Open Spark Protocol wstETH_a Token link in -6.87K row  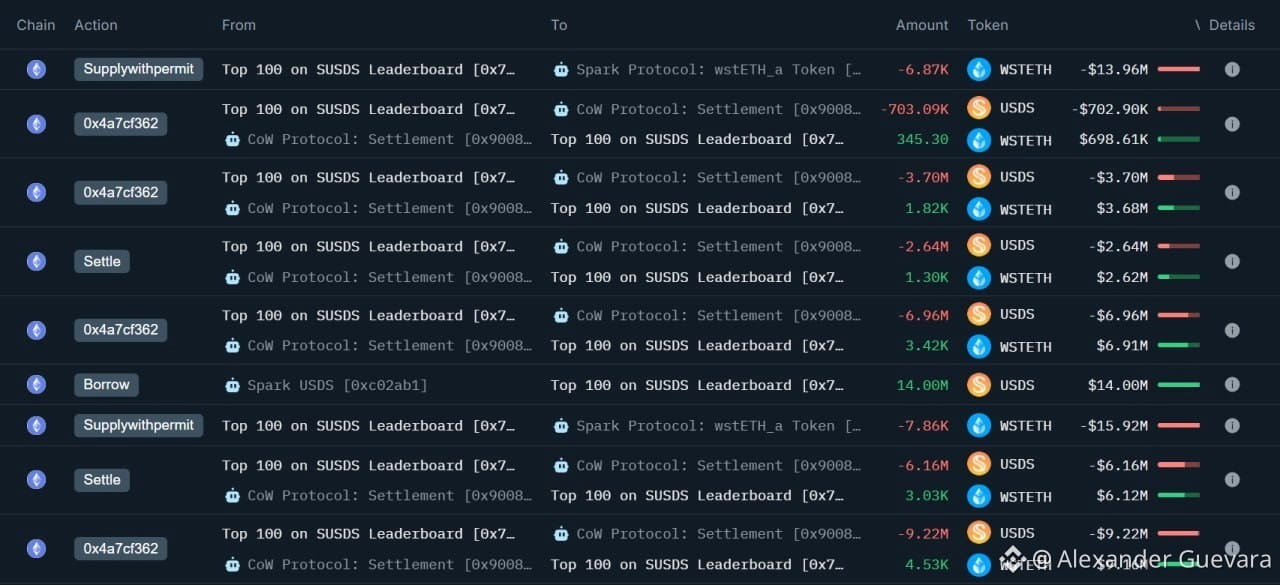click(x=719, y=69)
